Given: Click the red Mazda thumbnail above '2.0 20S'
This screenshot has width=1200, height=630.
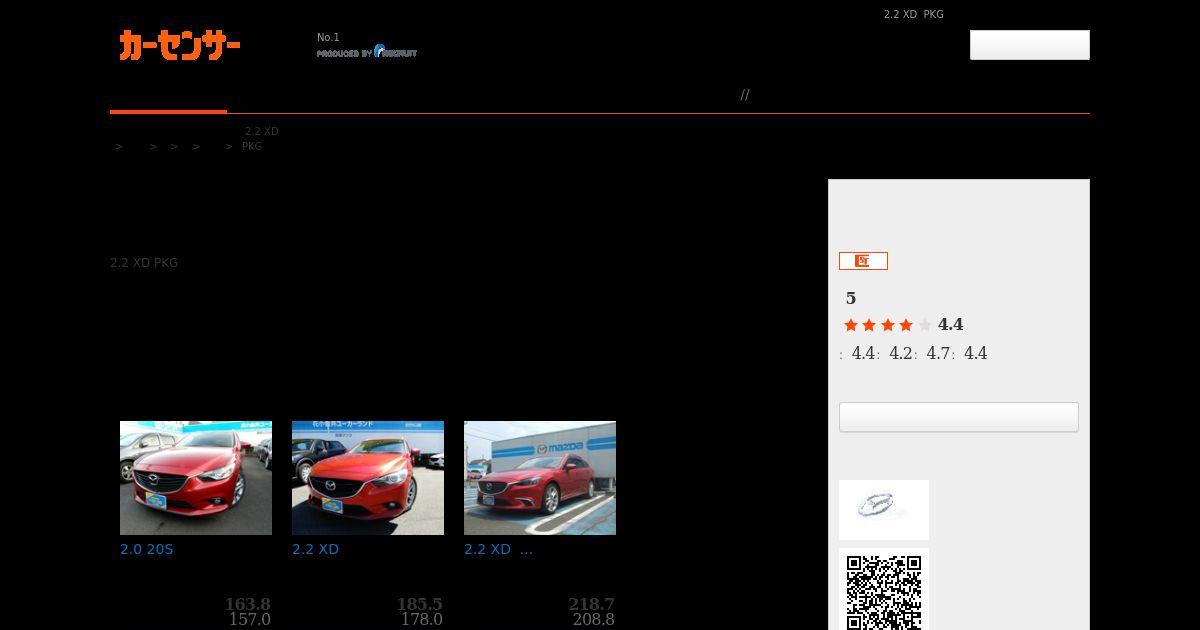Looking at the screenshot, I should (x=196, y=478).
